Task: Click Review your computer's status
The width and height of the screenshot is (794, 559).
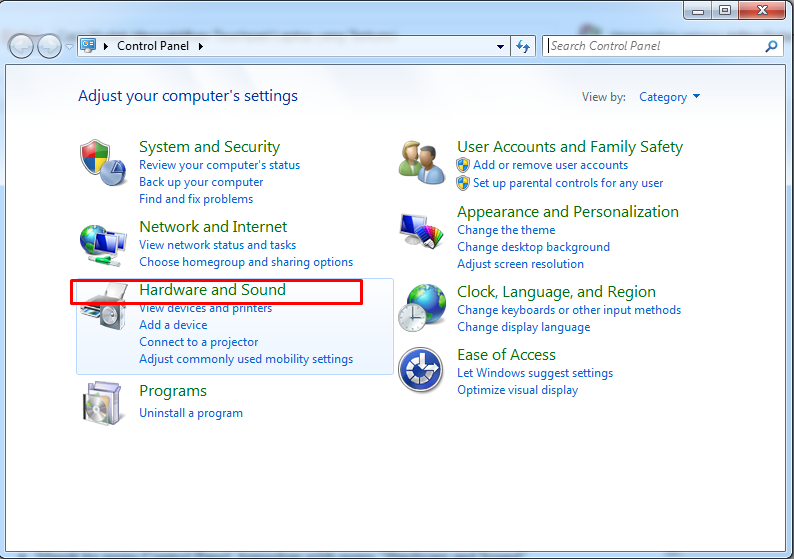Action: pos(220,165)
